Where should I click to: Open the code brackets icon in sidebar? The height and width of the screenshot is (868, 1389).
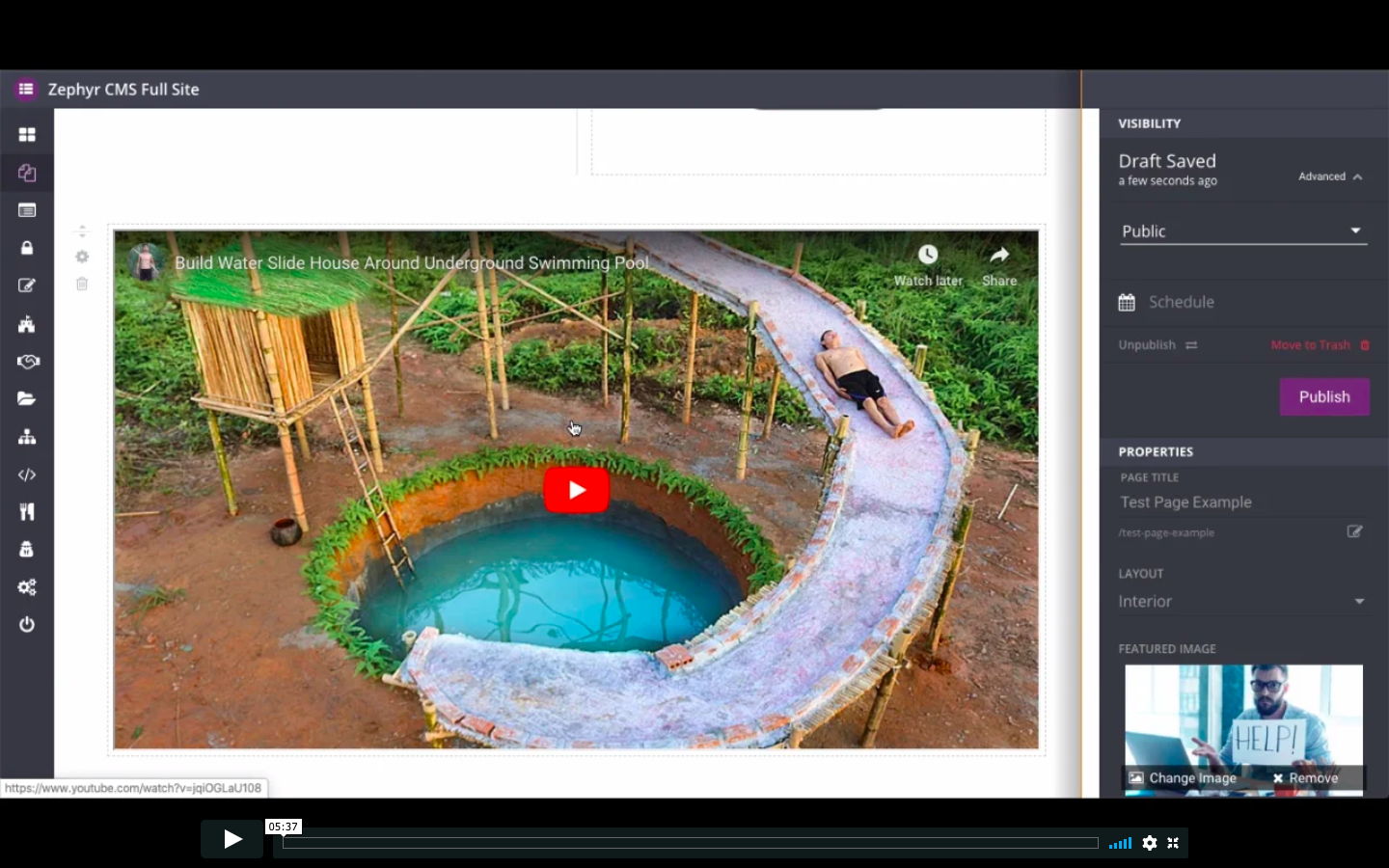pyautogui.click(x=27, y=475)
